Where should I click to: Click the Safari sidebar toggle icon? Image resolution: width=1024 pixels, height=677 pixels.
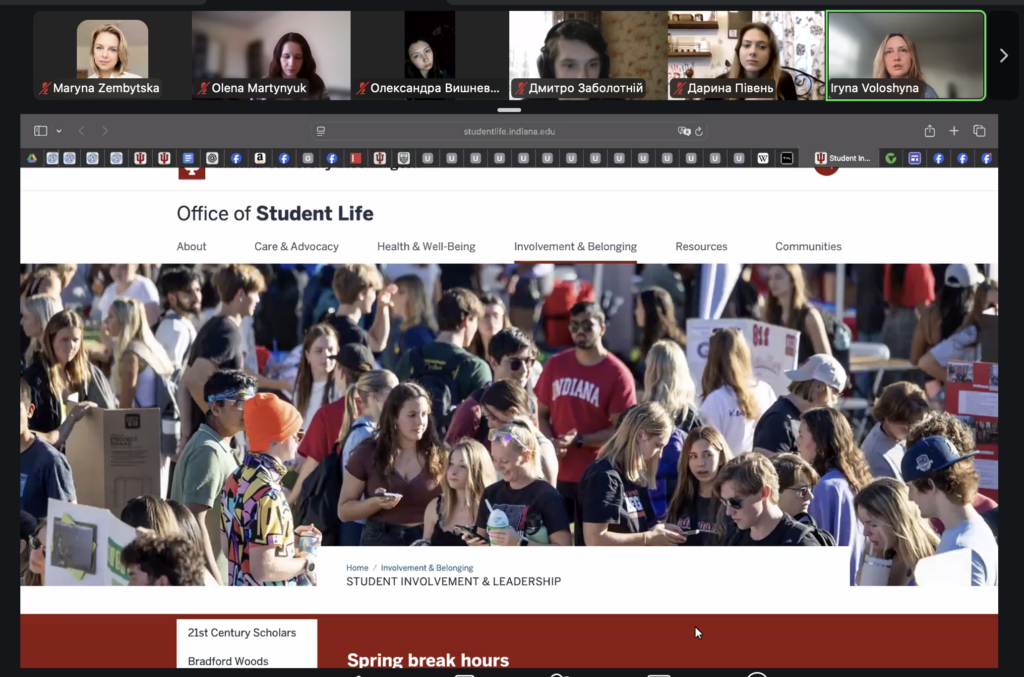click(x=40, y=131)
